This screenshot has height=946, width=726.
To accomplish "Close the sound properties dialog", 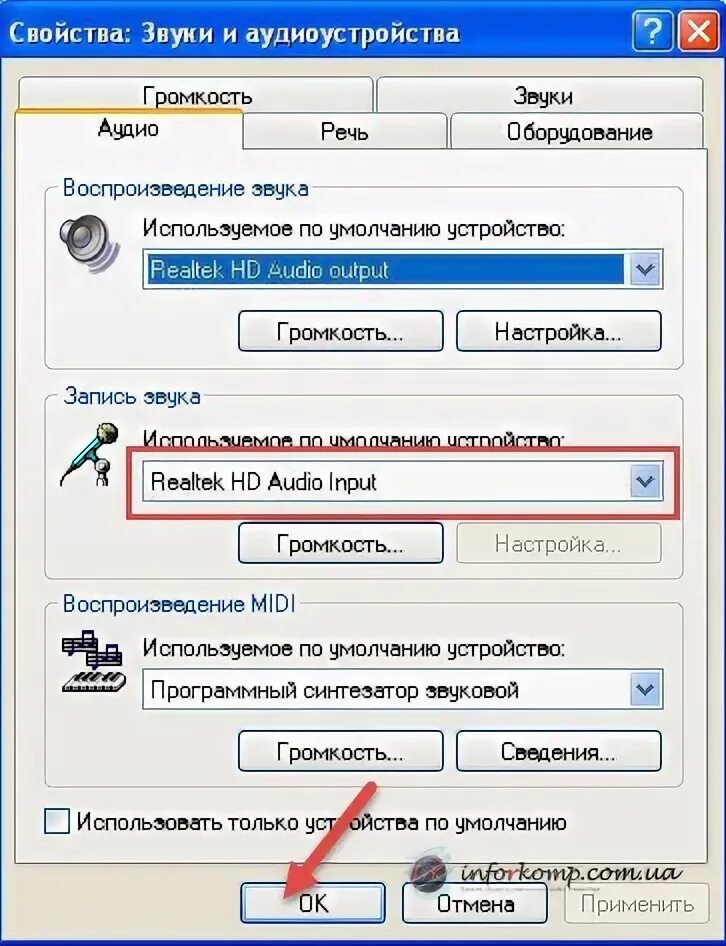I will coord(698,31).
